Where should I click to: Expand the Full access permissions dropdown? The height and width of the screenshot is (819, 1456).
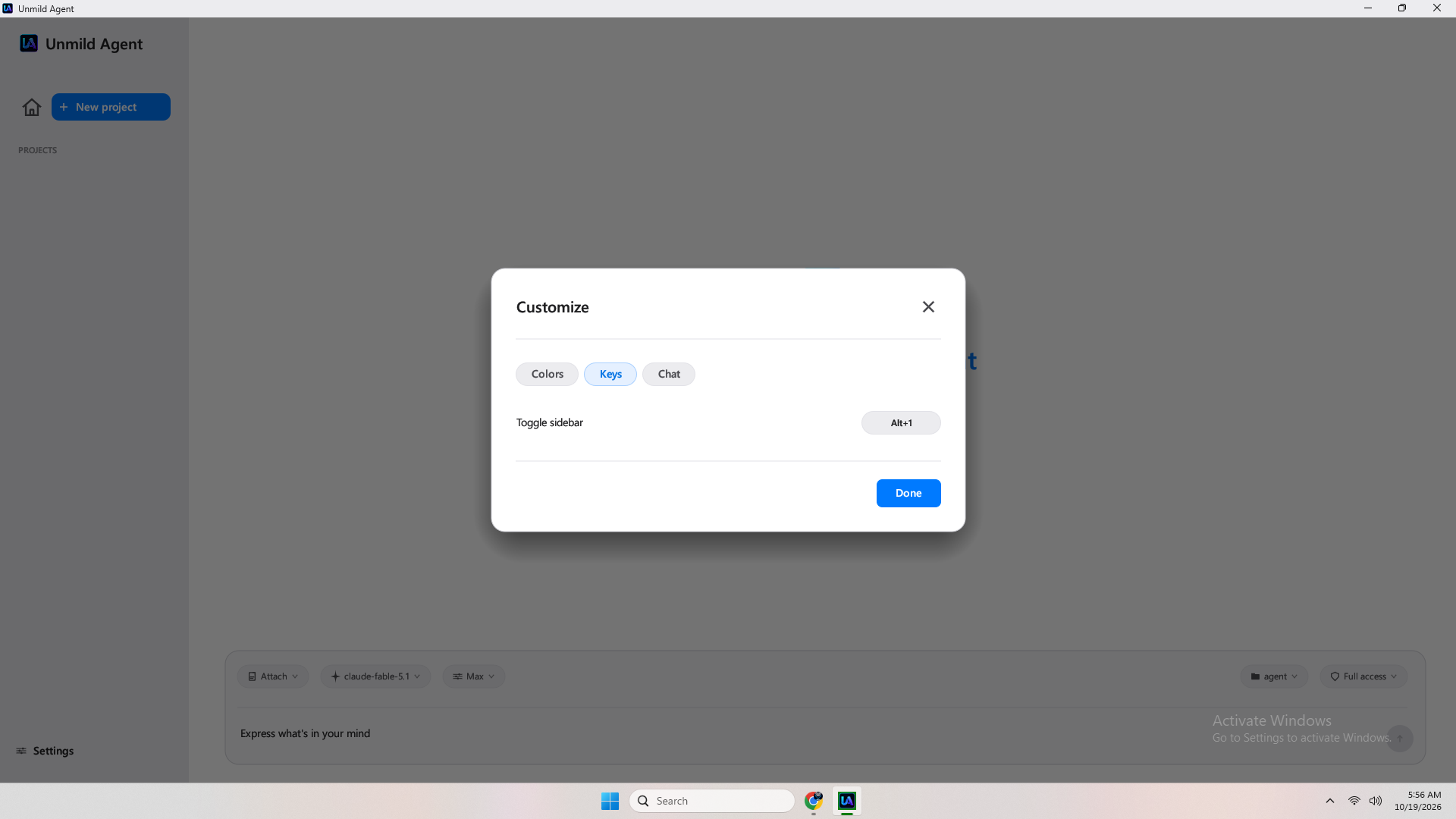1363,676
